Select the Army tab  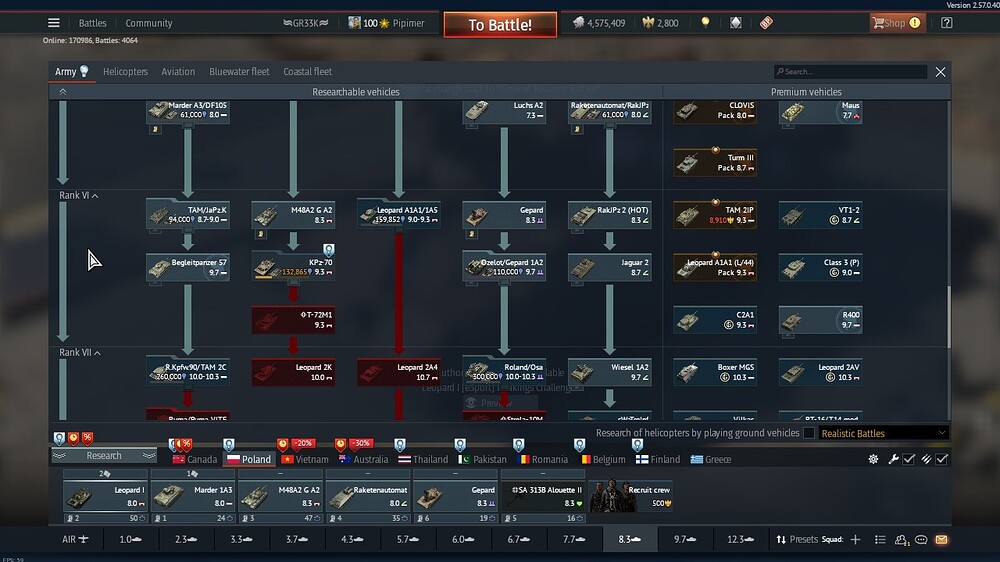pyautogui.click(x=71, y=71)
